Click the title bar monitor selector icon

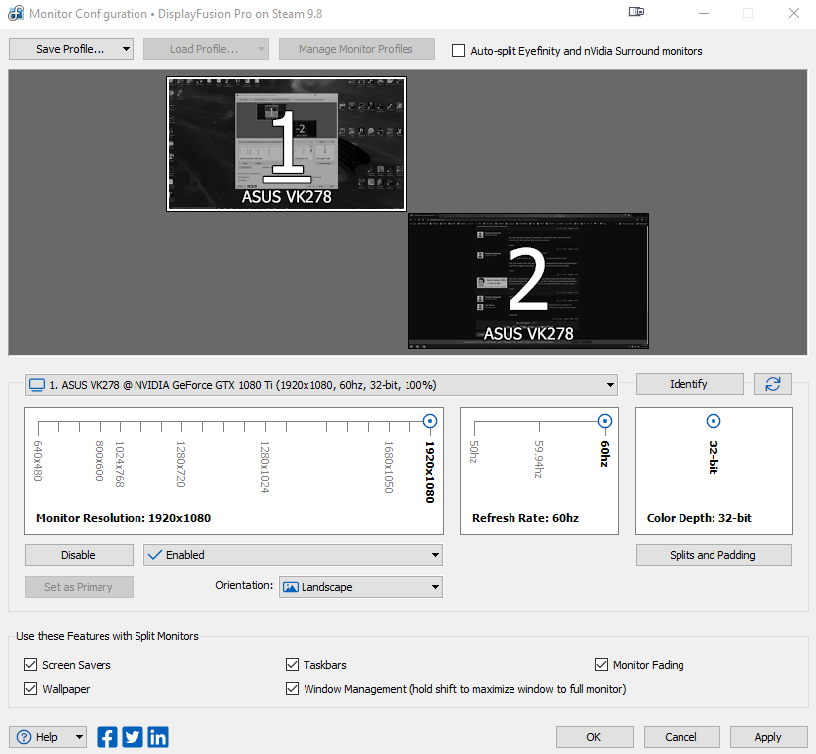(636, 13)
